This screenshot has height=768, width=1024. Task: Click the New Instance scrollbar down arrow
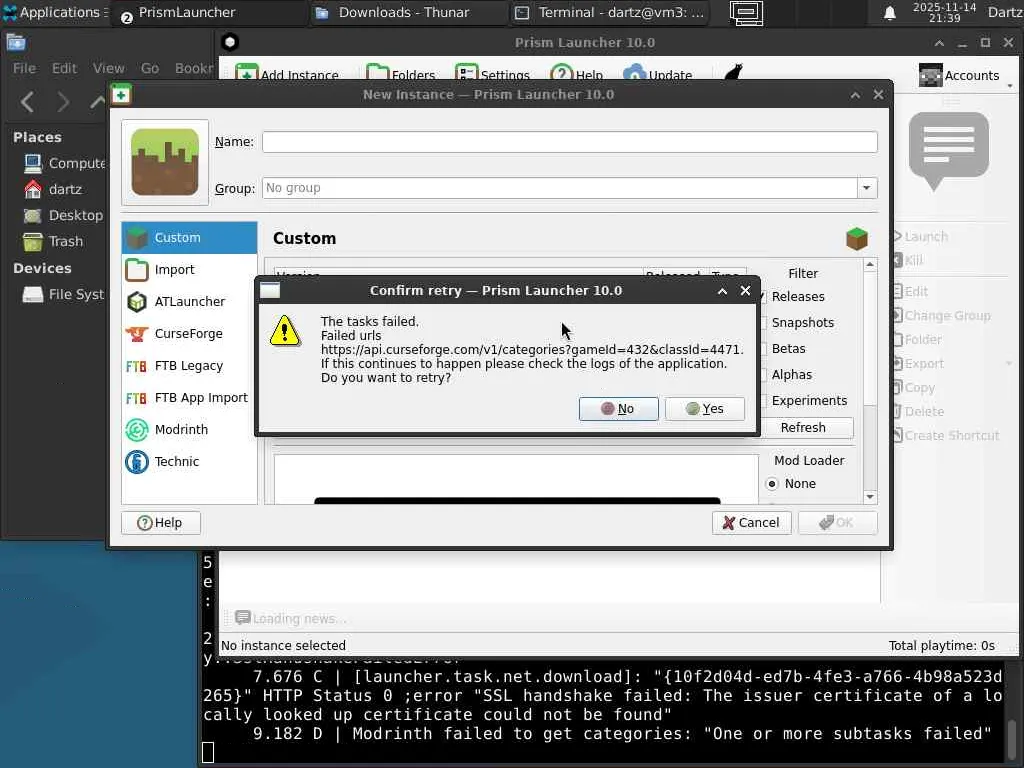[869, 497]
